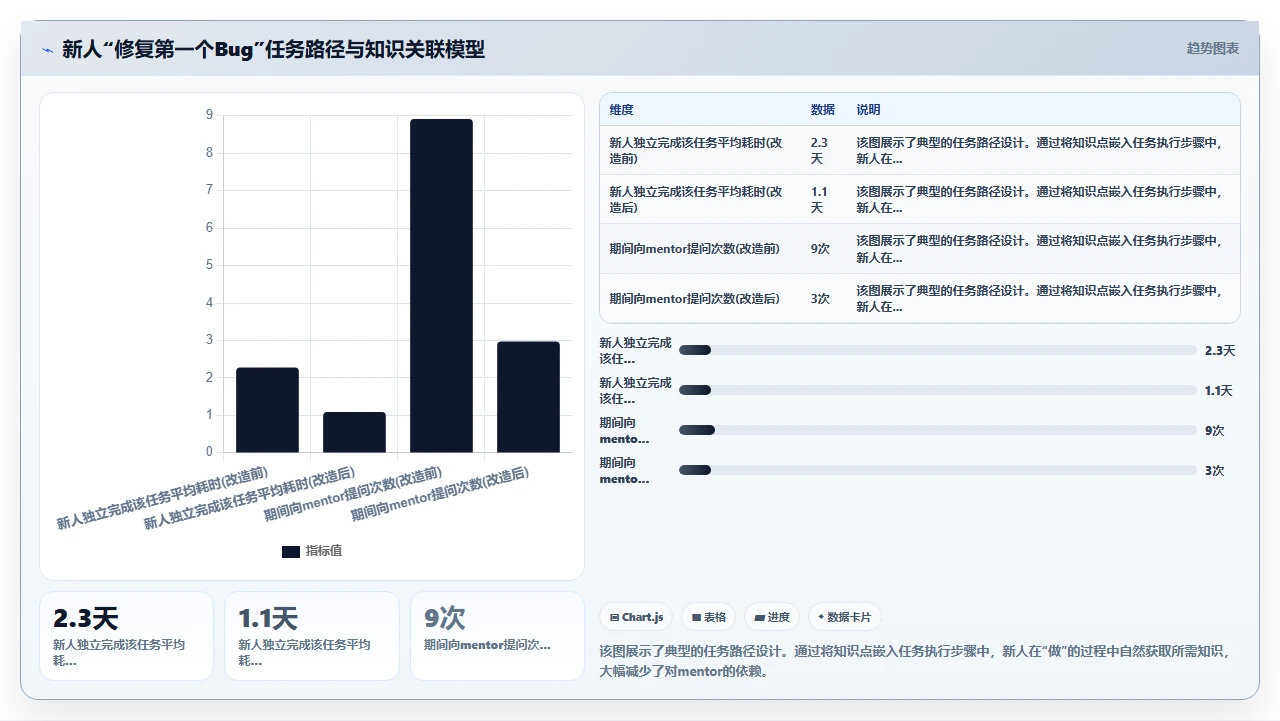Click the 数据卡片 tag icon

(x=821, y=618)
